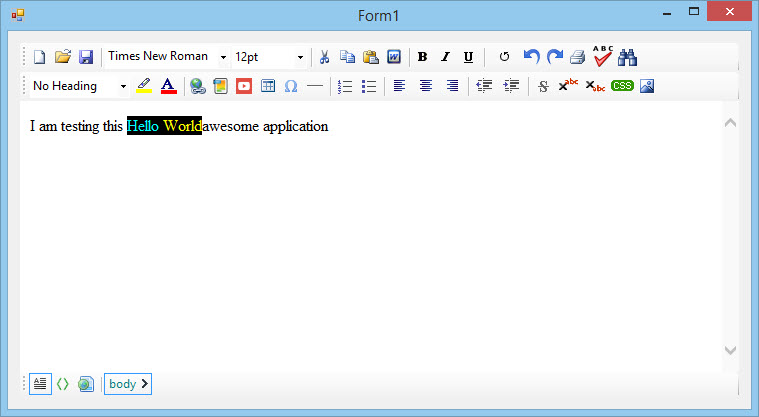Screen dimensions: 759x417
Task: Open Times New Roman font dropdown
Action: click(x=223, y=57)
